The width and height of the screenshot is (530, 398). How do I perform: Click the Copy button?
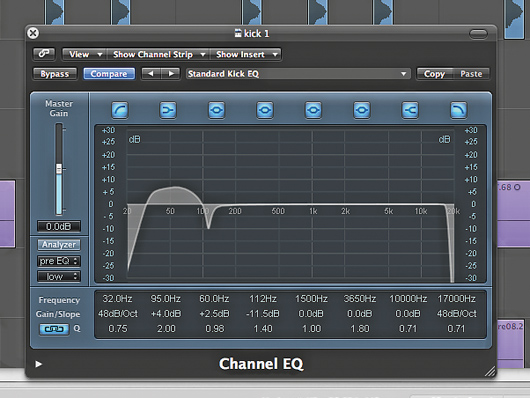[x=434, y=74]
